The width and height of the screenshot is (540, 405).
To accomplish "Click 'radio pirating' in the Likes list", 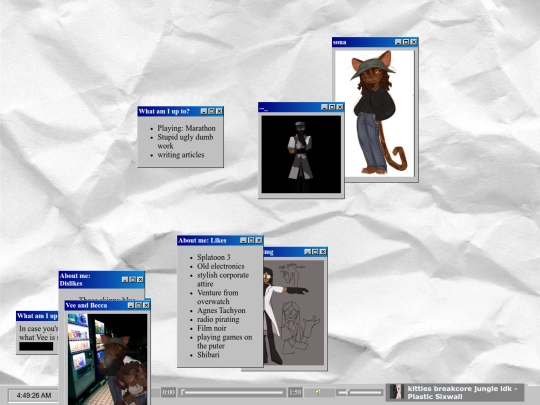I will click(x=218, y=319).
